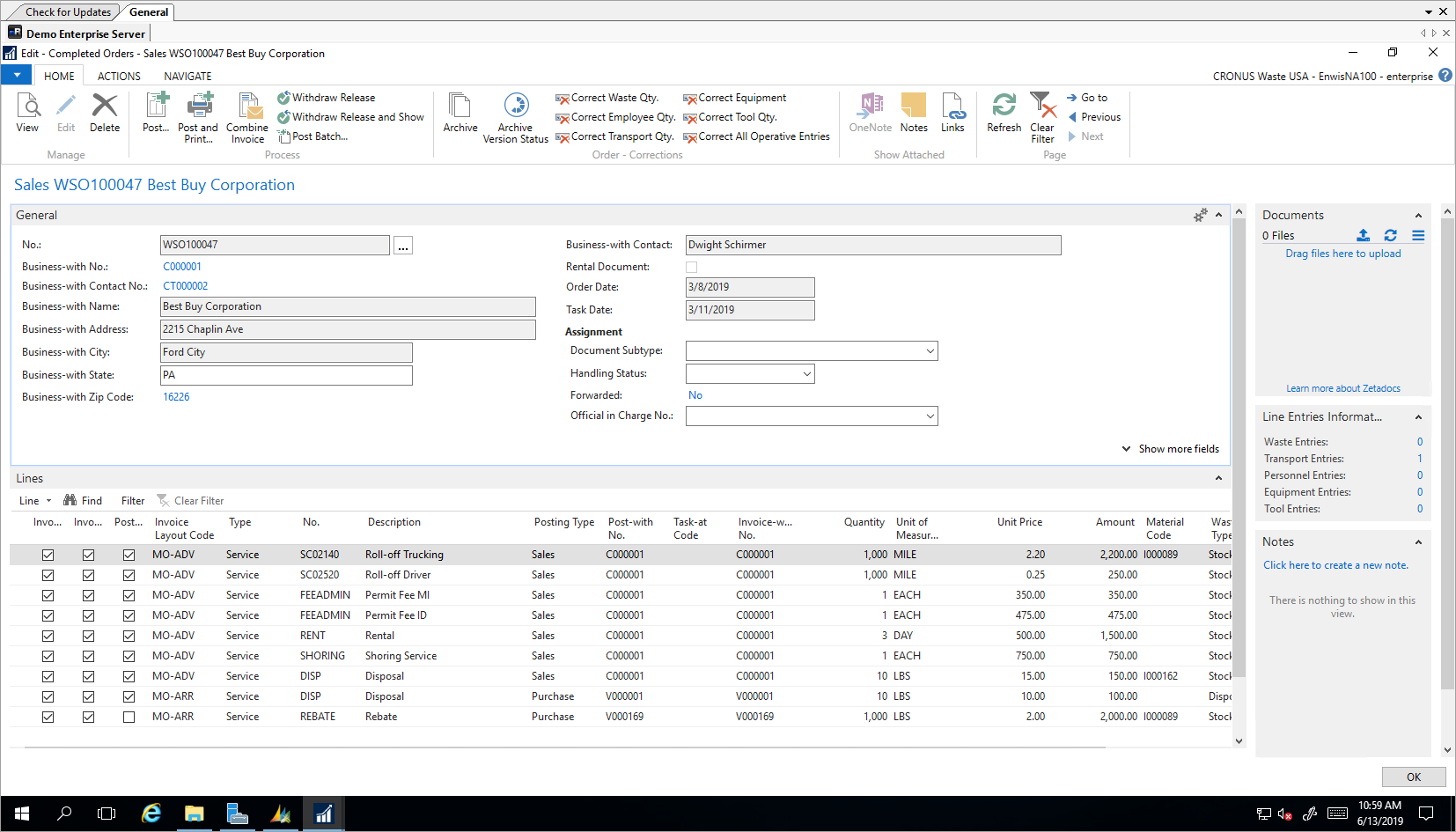
Task: Toggle Posted checkbox on Roll-off Driver row
Action: tap(129, 575)
